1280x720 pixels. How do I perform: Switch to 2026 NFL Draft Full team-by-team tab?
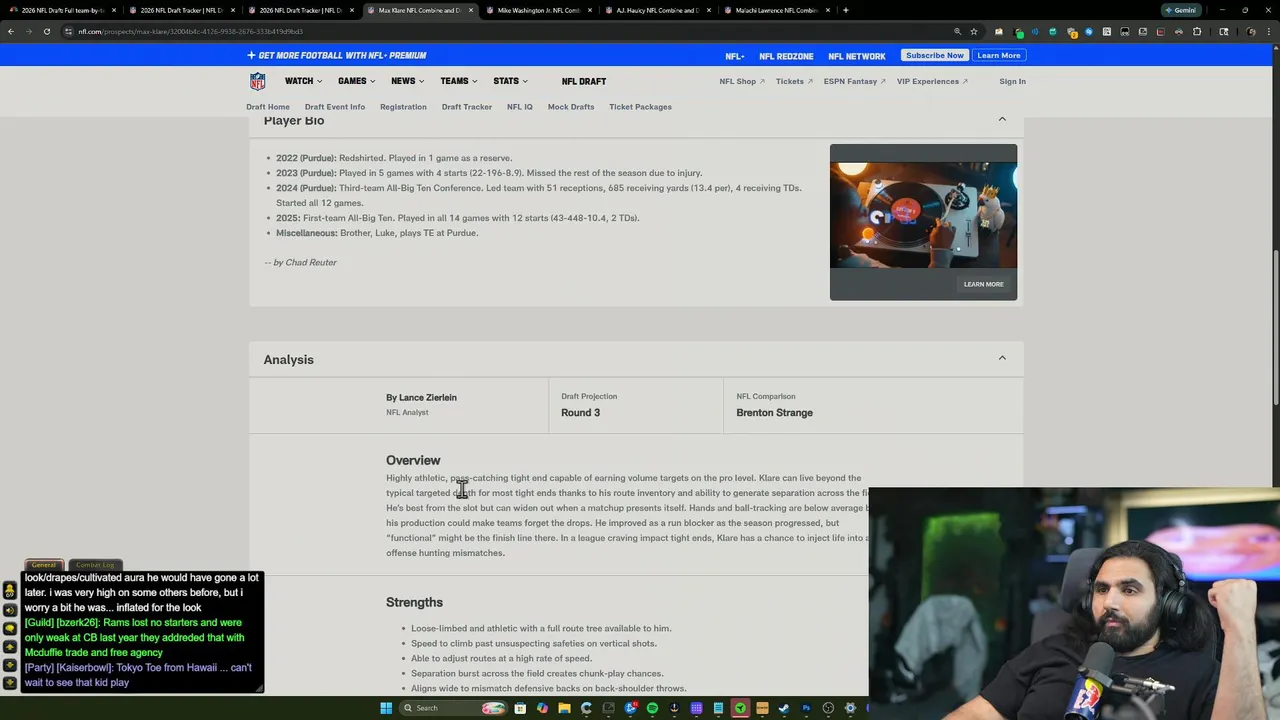pyautogui.click(x=62, y=10)
